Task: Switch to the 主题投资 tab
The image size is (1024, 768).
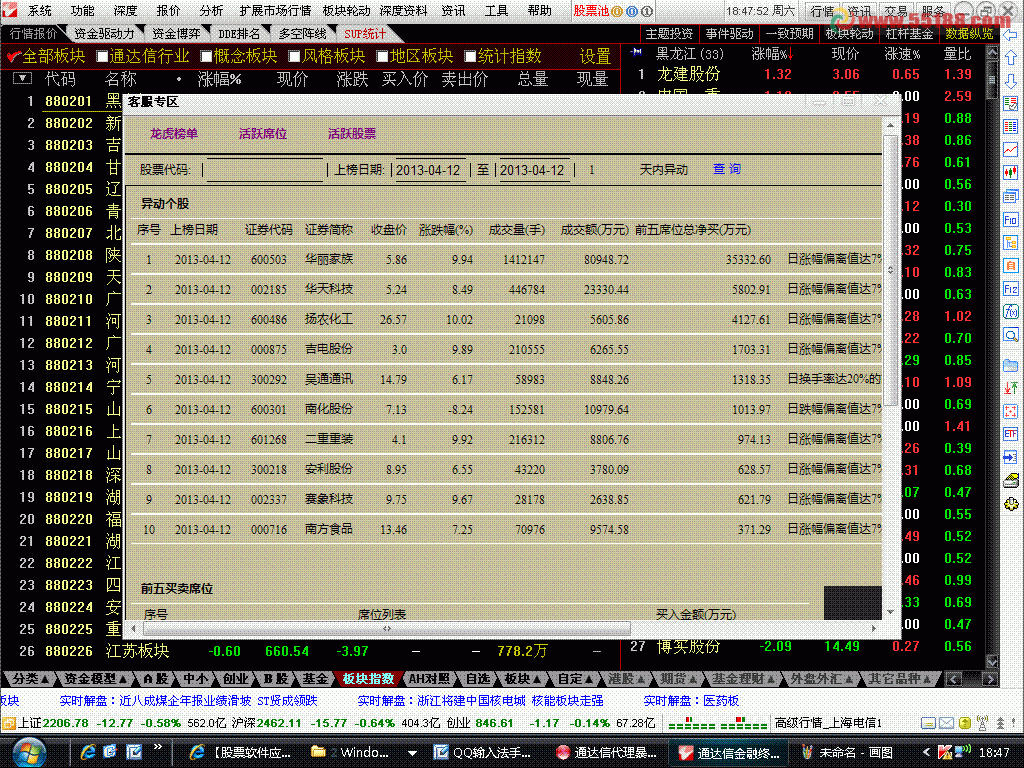Action: 669,33
